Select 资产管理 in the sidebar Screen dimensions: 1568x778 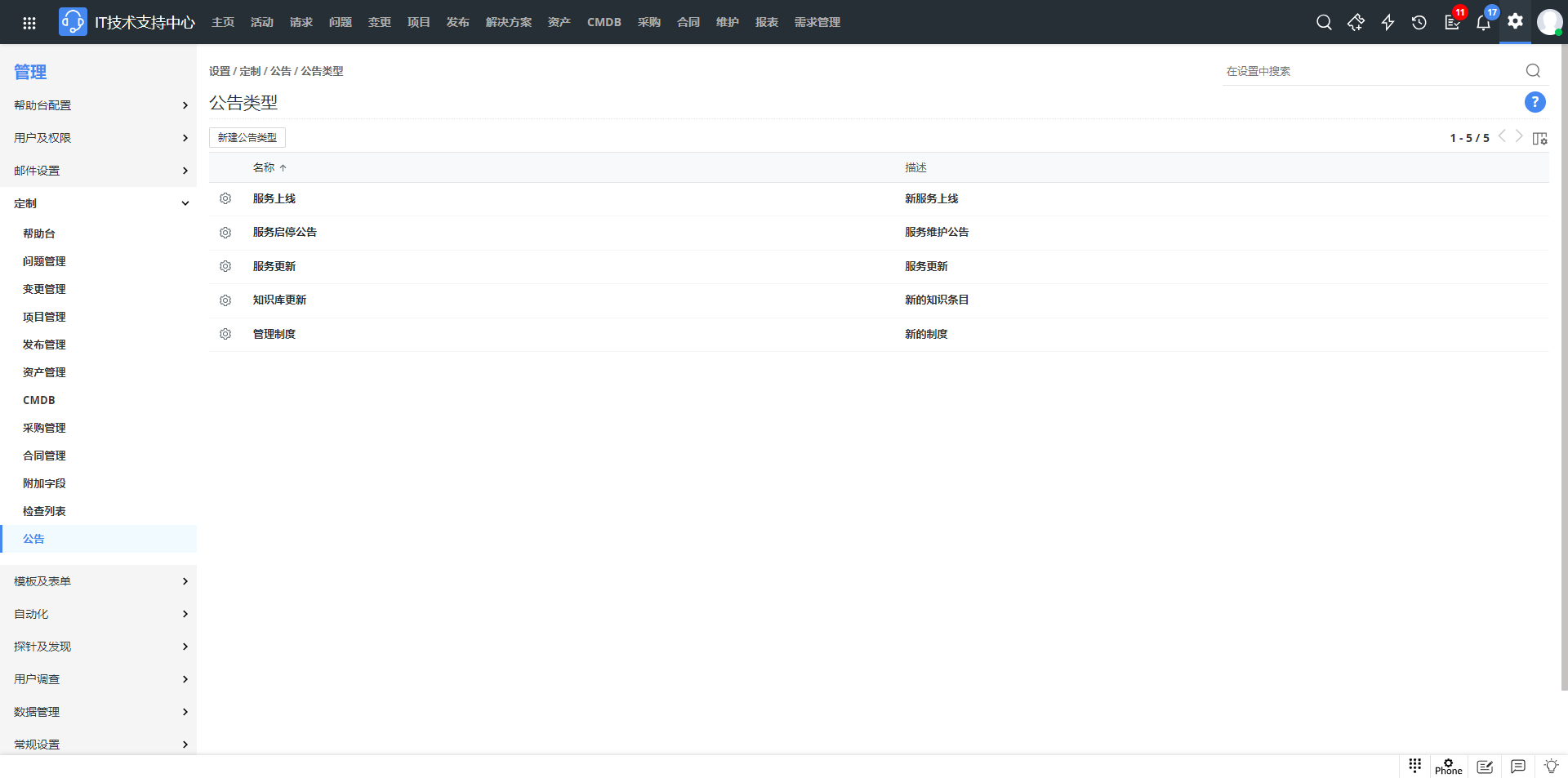pos(44,372)
